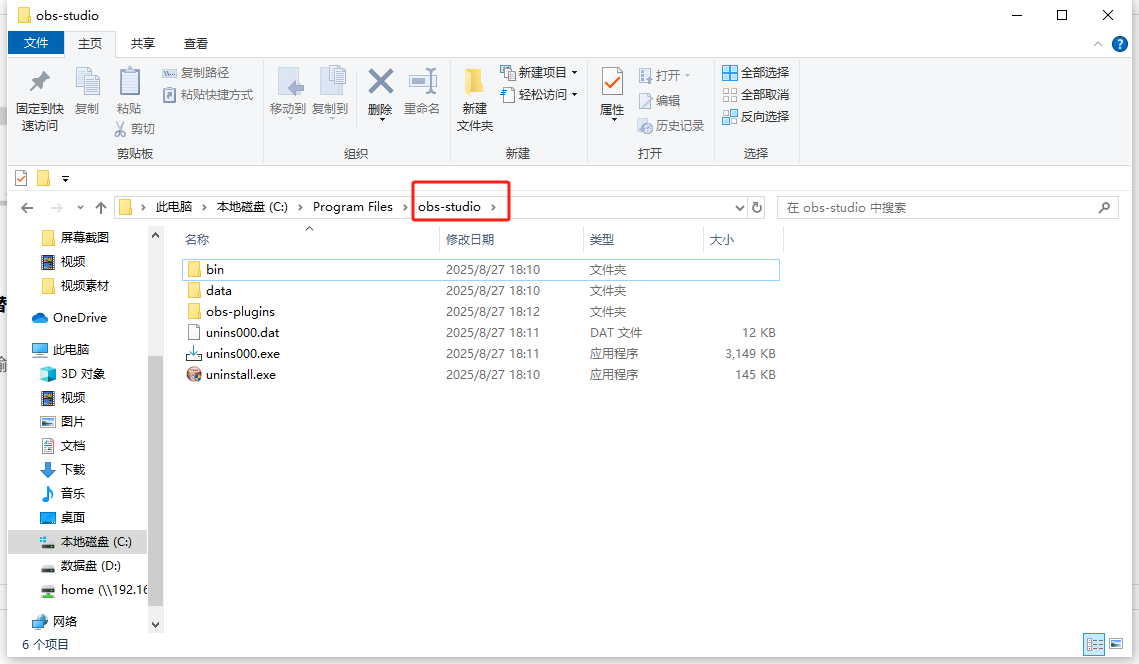Click the search obs-studio input field
This screenshot has height=664, width=1139.
pos(936,208)
